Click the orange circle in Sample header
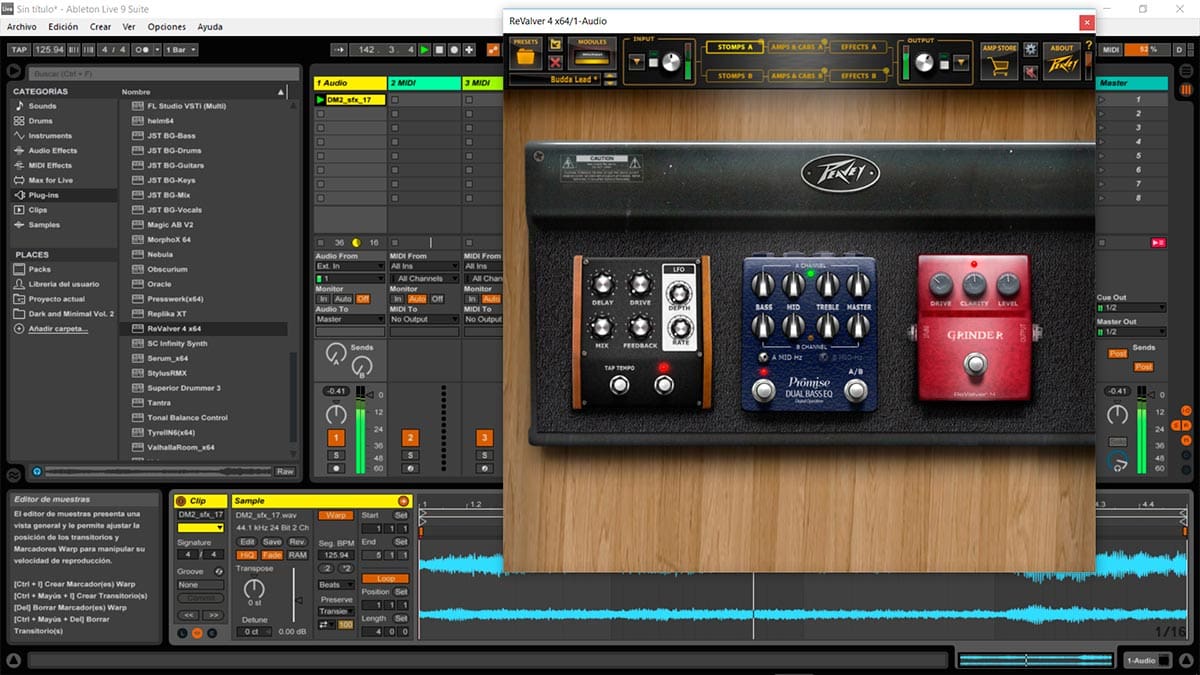The width and height of the screenshot is (1200, 675). [403, 501]
